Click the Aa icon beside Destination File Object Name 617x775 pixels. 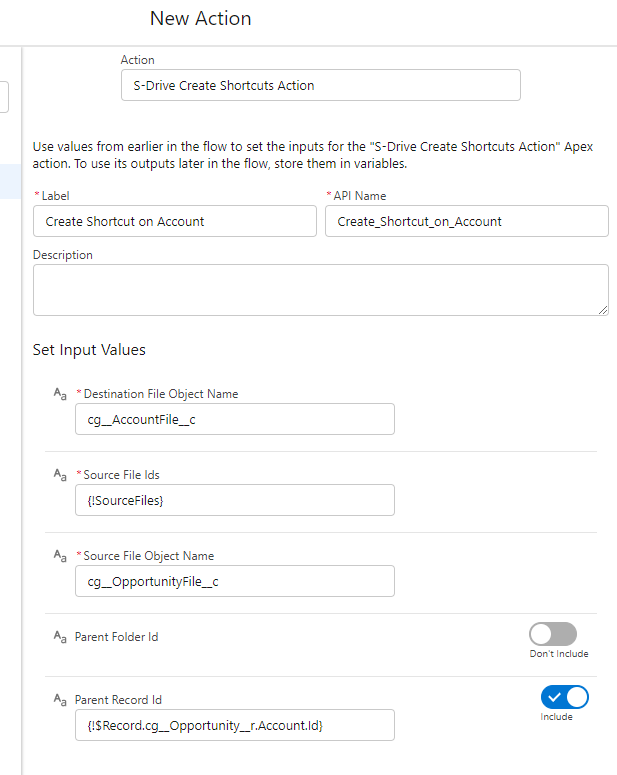click(59, 394)
